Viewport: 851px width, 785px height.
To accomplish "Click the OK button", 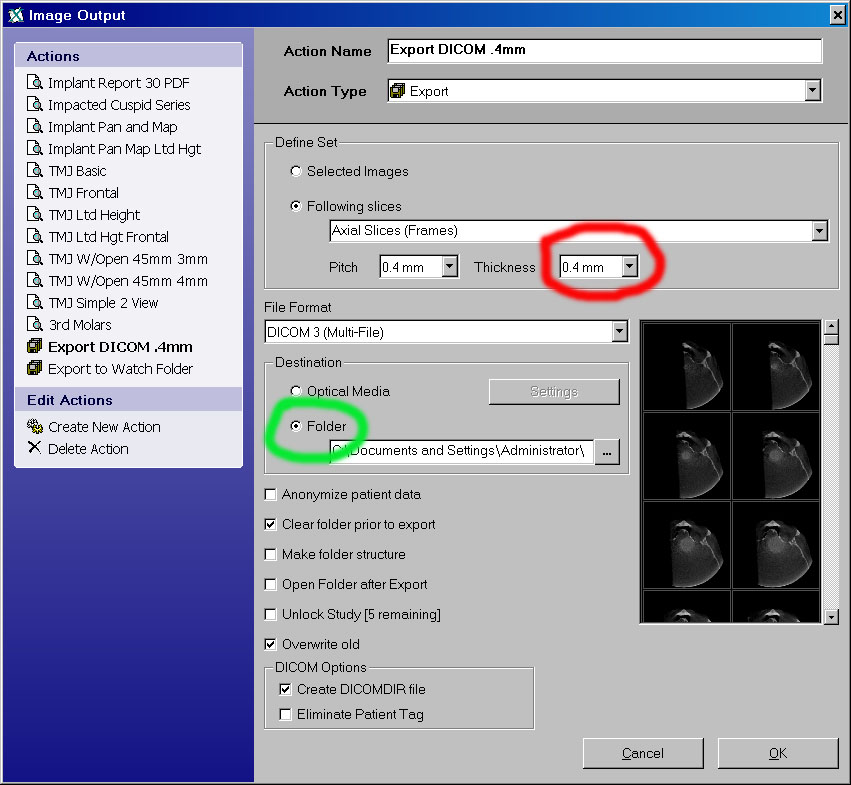I will click(778, 753).
